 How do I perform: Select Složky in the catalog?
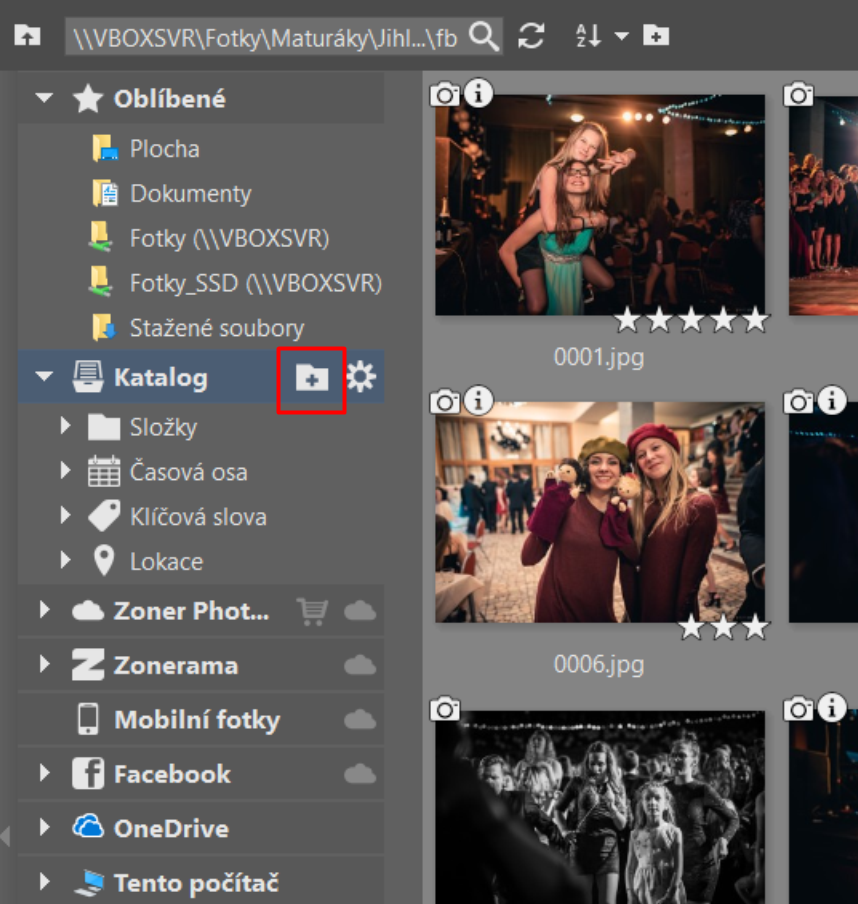(x=163, y=427)
